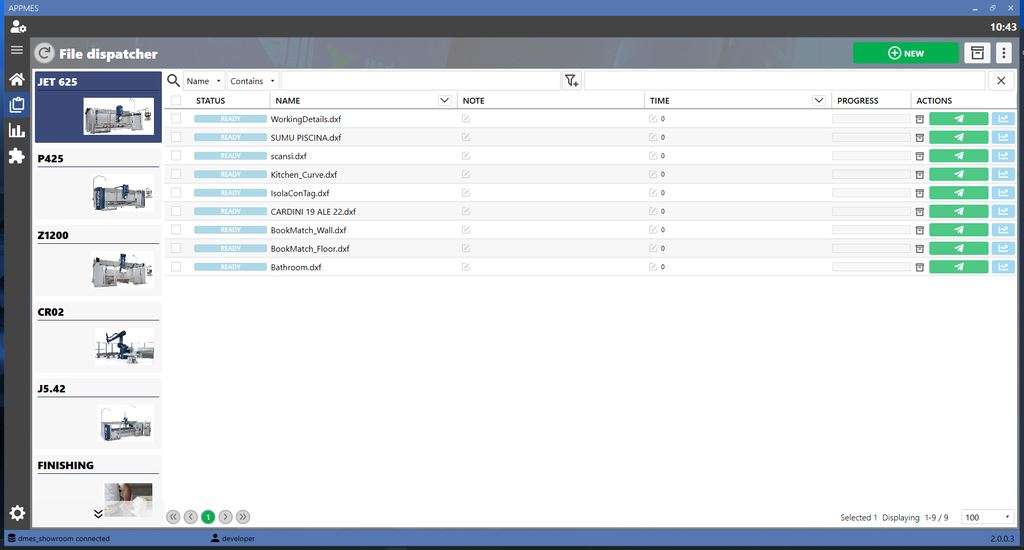Image resolution: width=1024 pixels, height=550 pixels.
Task: Select the JET 625 machine
Action: pyautogui.click(x=98, y=107)
